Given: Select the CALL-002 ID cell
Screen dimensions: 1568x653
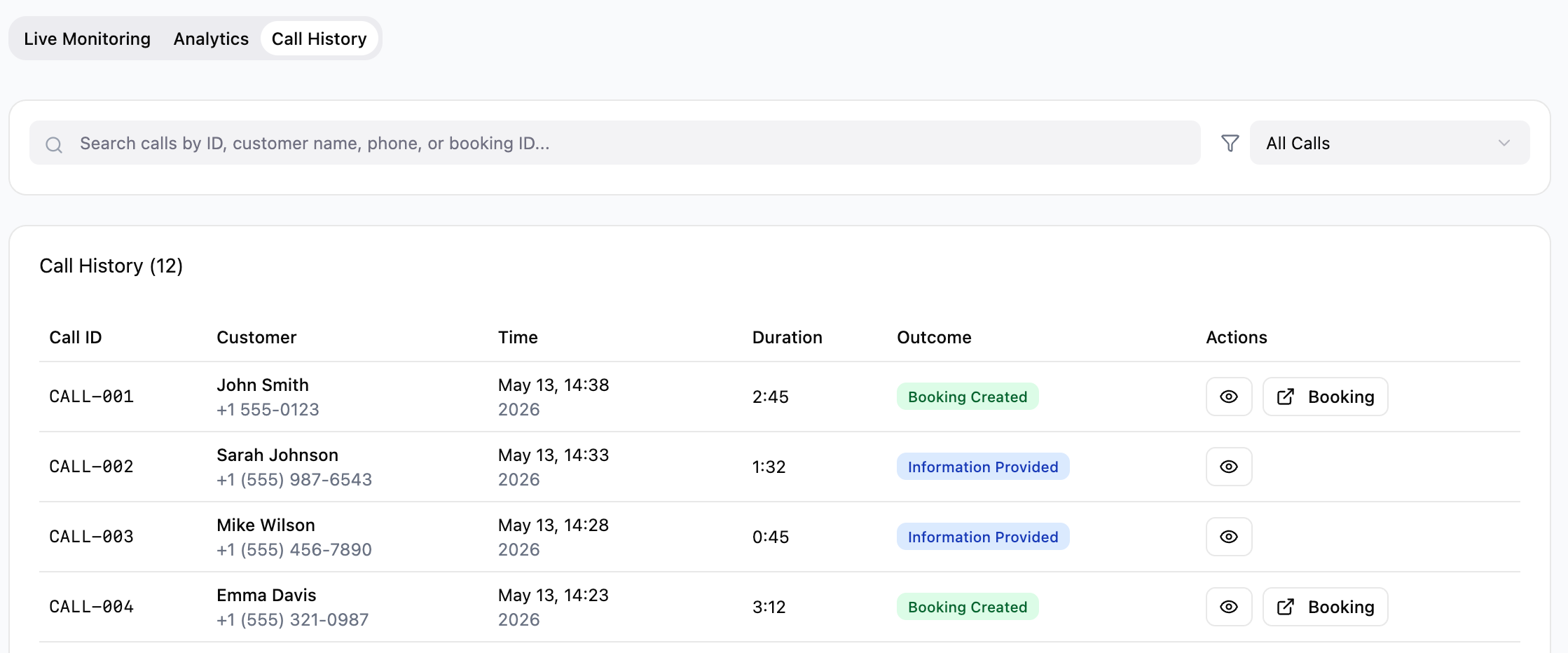Looking at the screenshot, I should pyautogui.click(x=91, y=467).
